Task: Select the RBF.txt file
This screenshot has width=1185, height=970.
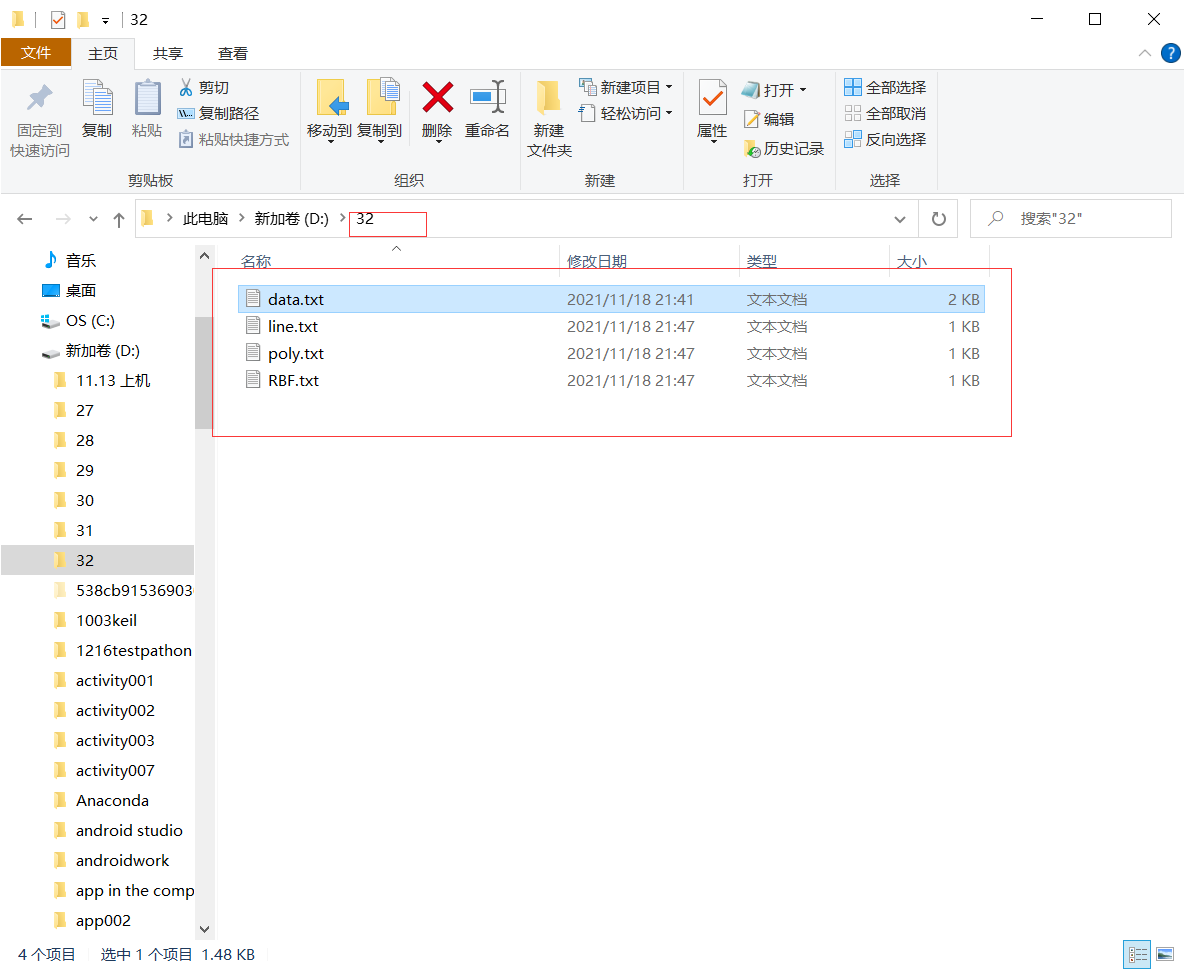Action: point(611,380)
